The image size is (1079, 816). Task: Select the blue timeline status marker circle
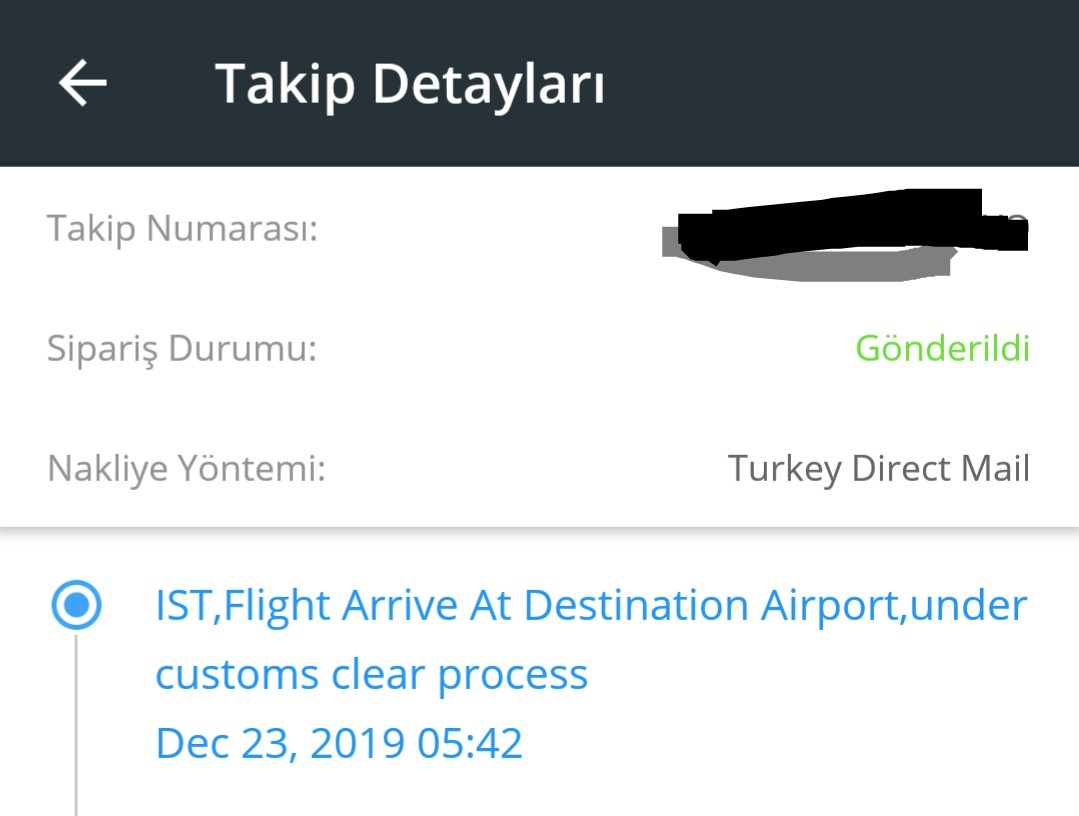click(x=76, y=605)
